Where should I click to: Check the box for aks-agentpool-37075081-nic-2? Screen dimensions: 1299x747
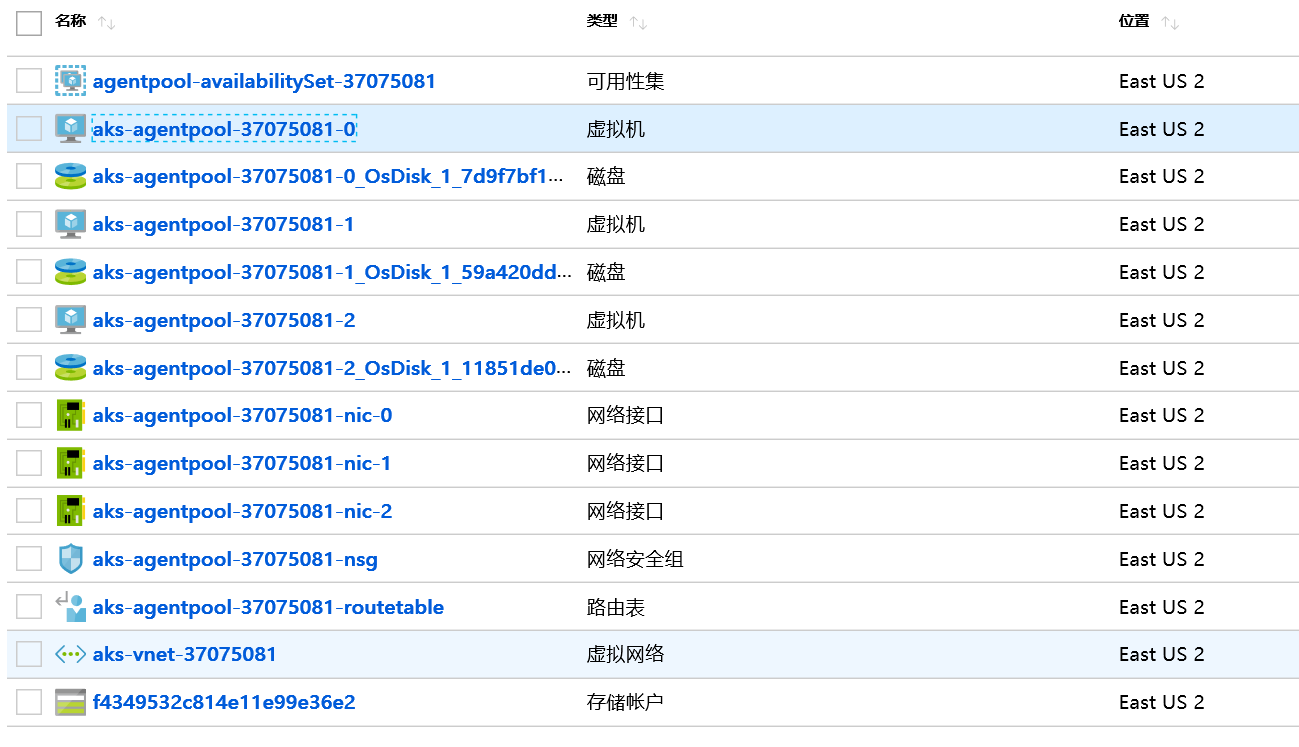(x=29, y=511)
